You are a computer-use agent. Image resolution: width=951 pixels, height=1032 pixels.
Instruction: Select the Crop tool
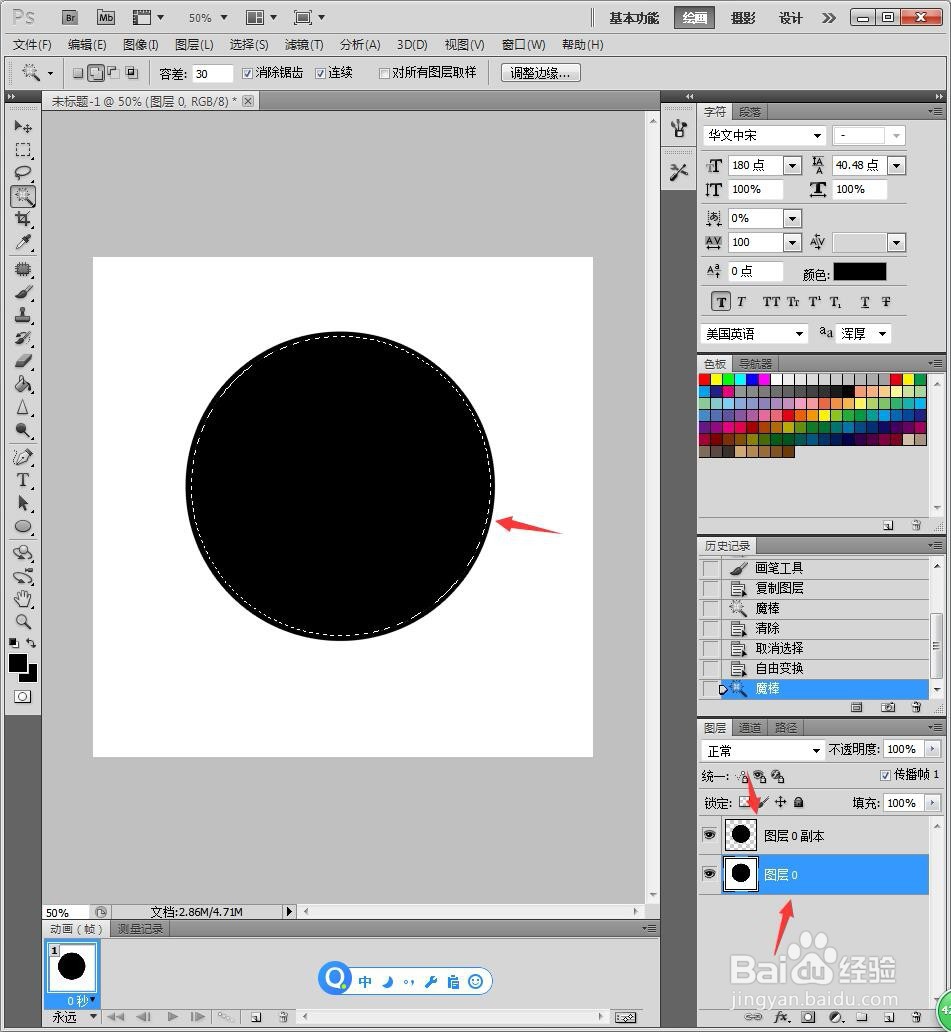[x=22, y=219]
